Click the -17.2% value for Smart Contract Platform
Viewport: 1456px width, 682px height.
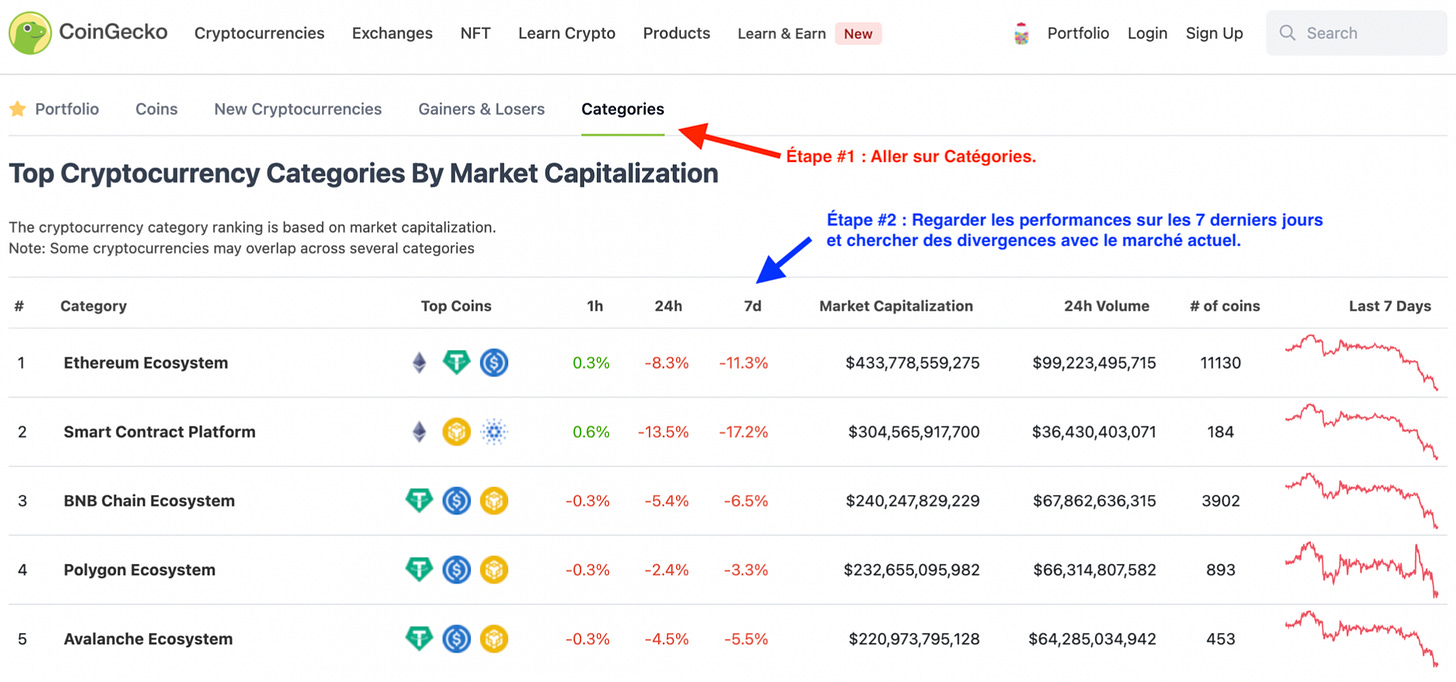pos(744,431)
